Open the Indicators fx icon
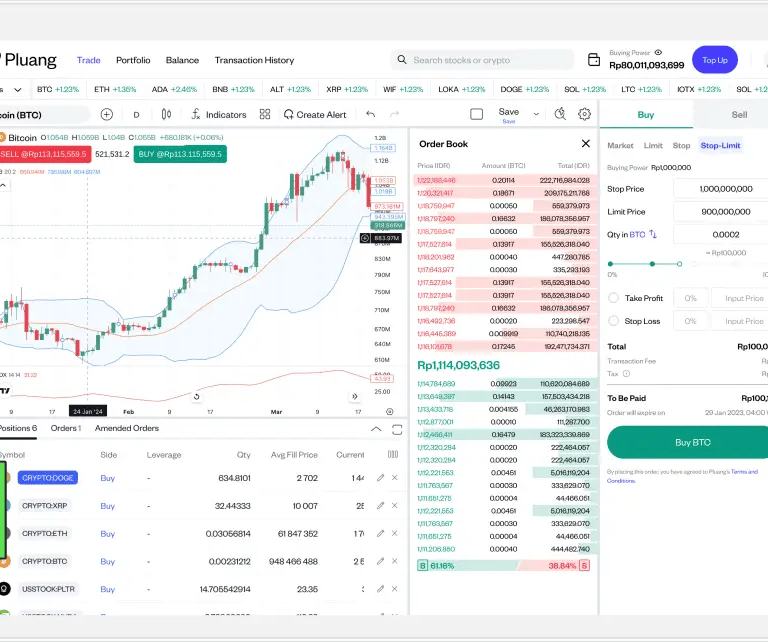The height and width of the screenshot is (642, 768). [x=196, y=115]
